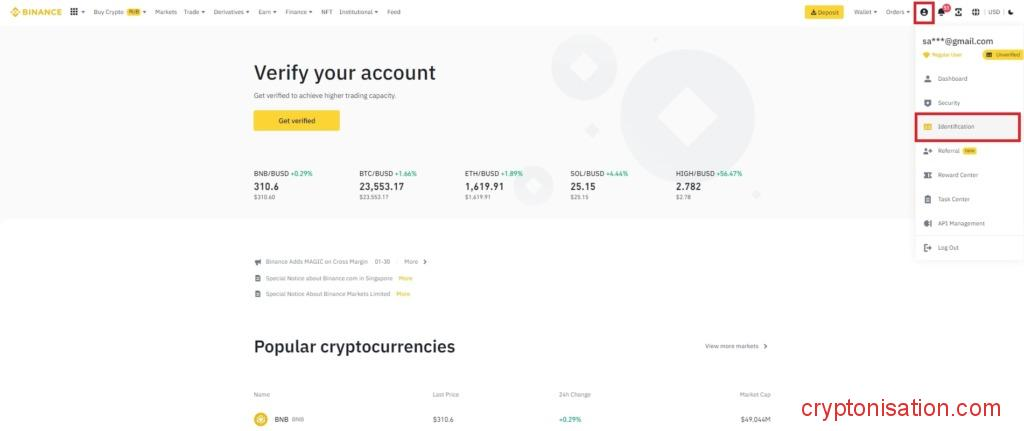Select Identification in the account menu

[x=956, y=127]
